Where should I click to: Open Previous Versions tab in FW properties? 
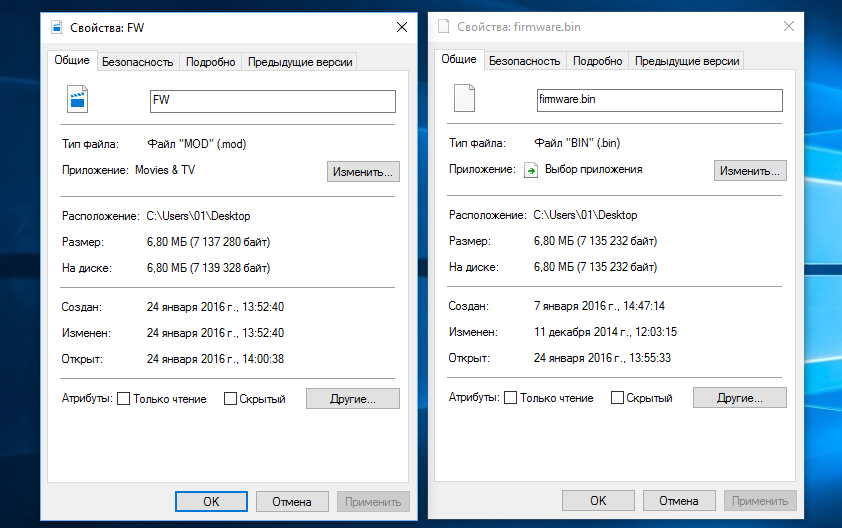[300, 62]
